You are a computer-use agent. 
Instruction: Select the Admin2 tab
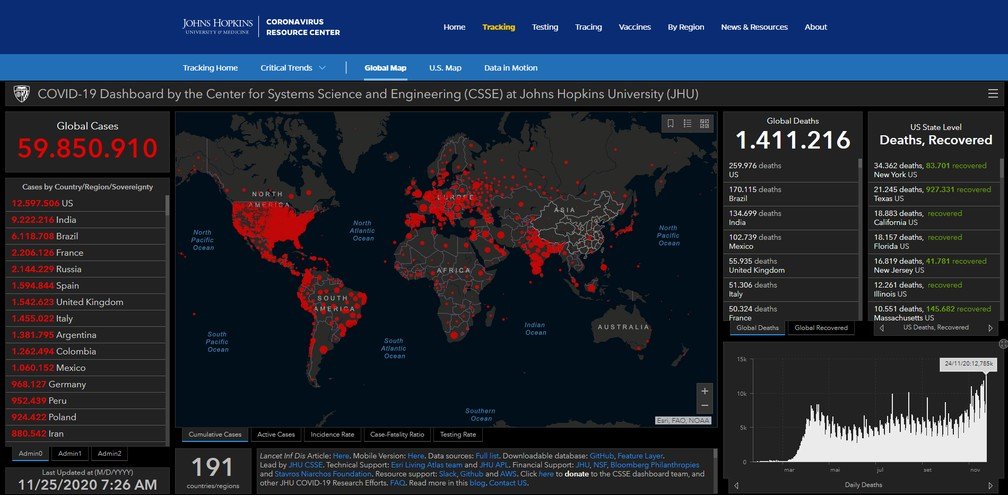109,454
